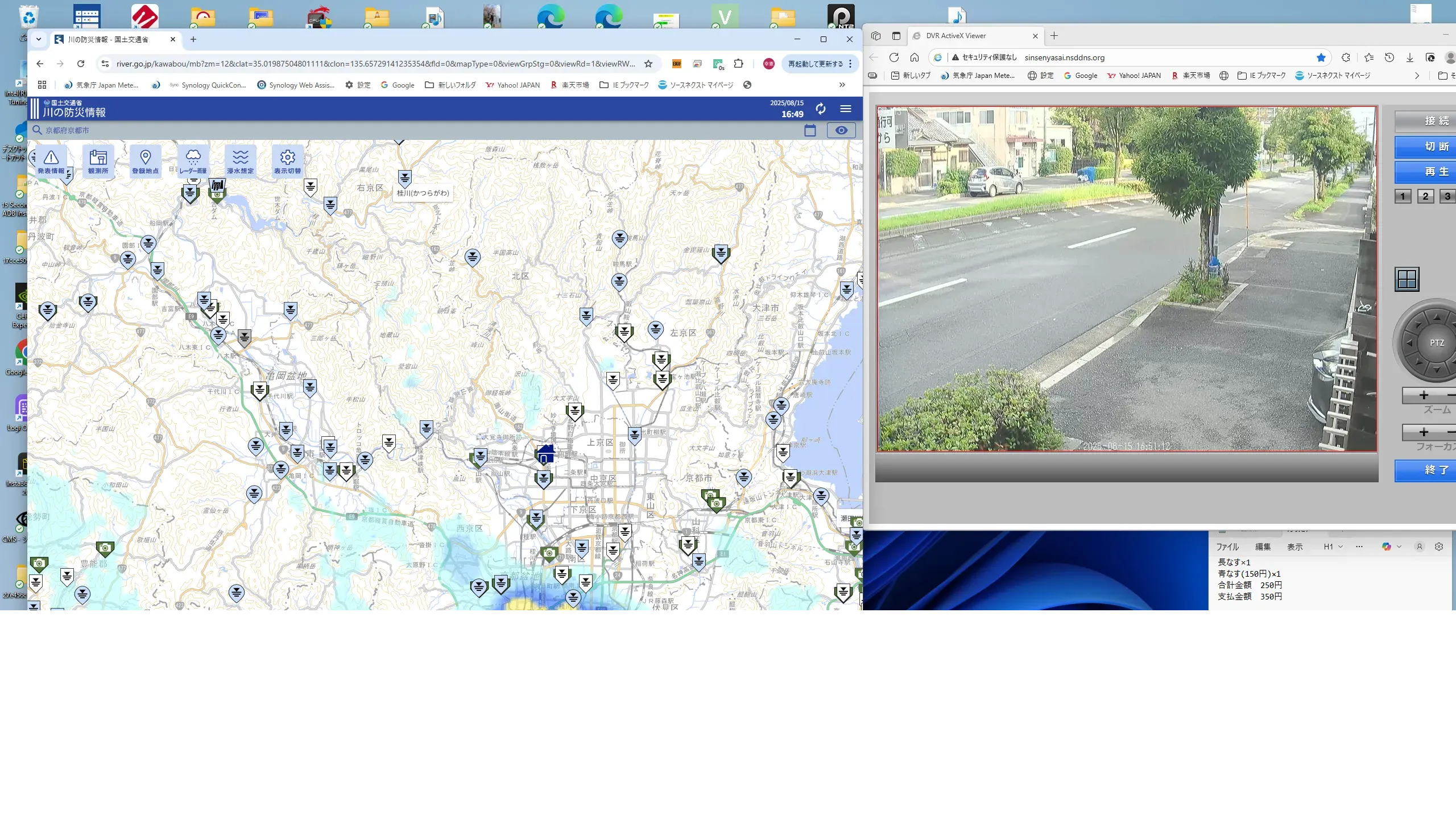Open the 発表情報 warning panel

tap(51, 160)
